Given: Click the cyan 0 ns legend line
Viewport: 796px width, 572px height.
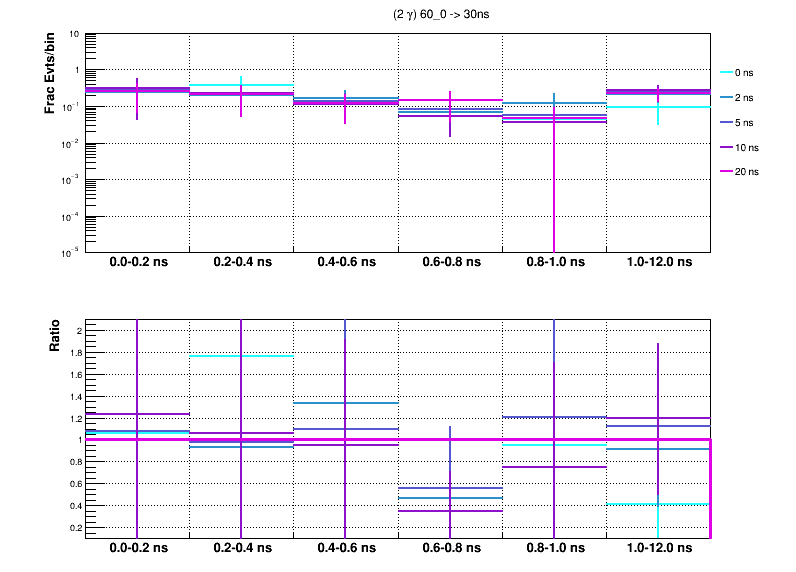Looking at the screenshot, I should pos(728,73).
